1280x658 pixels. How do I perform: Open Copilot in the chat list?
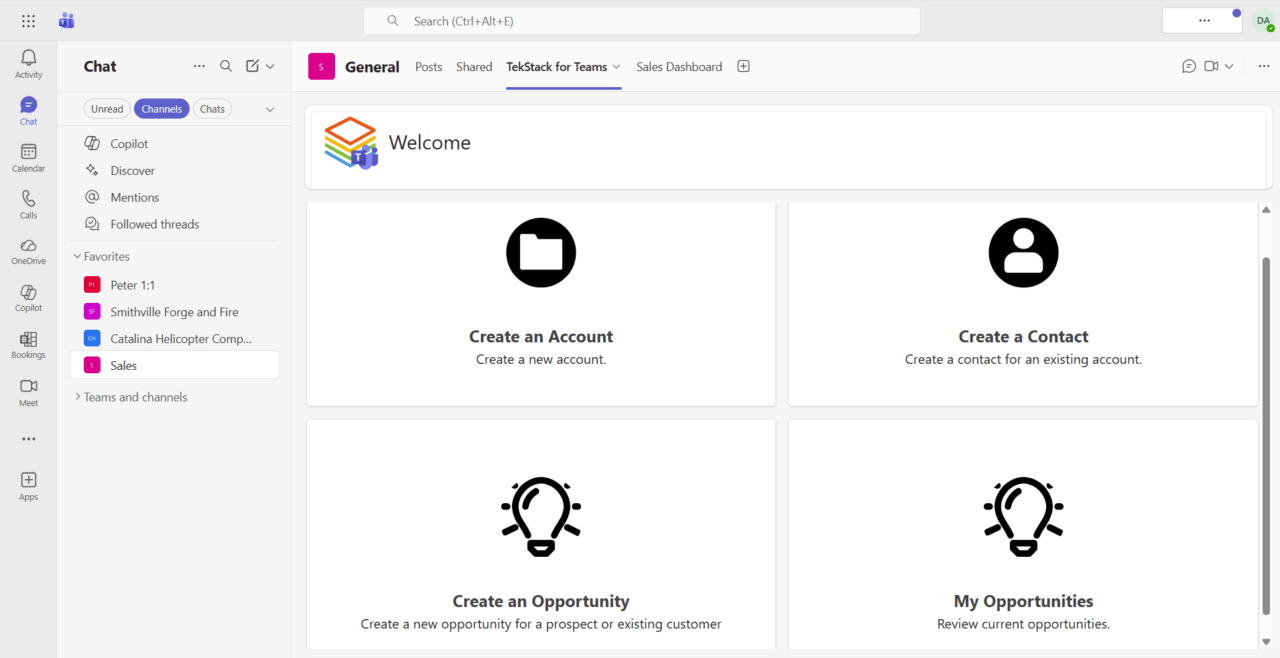(174, 144)
